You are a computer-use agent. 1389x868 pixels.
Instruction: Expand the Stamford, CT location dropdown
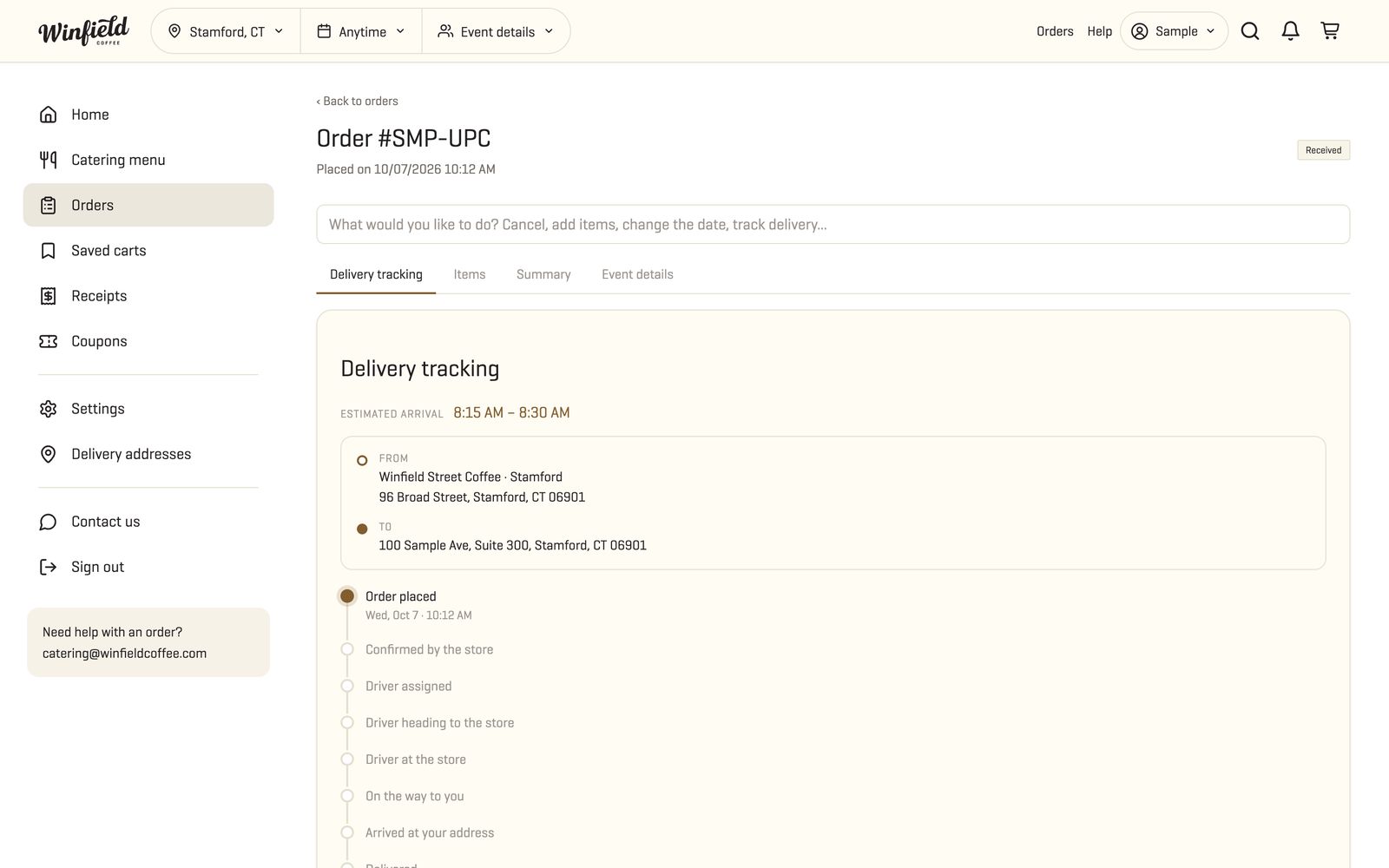[226, 31]
